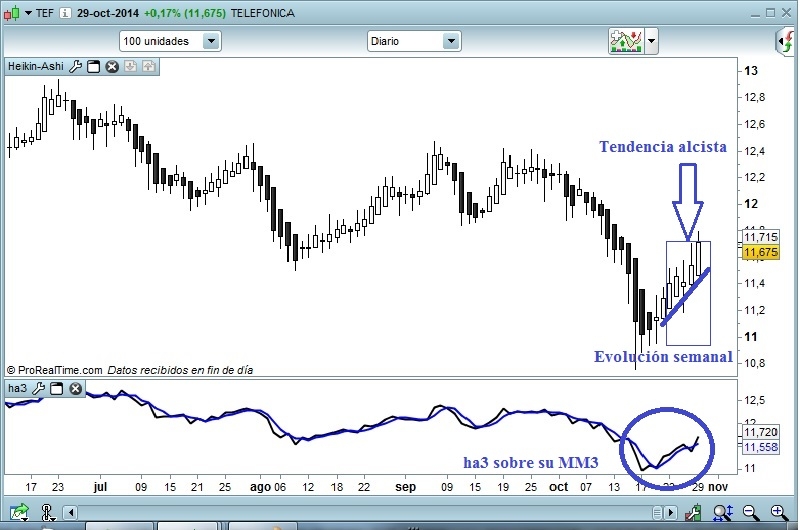Open the 100 unidades dropdown
800x530 pixels.
pyautogui.click(x=170, y=41)
